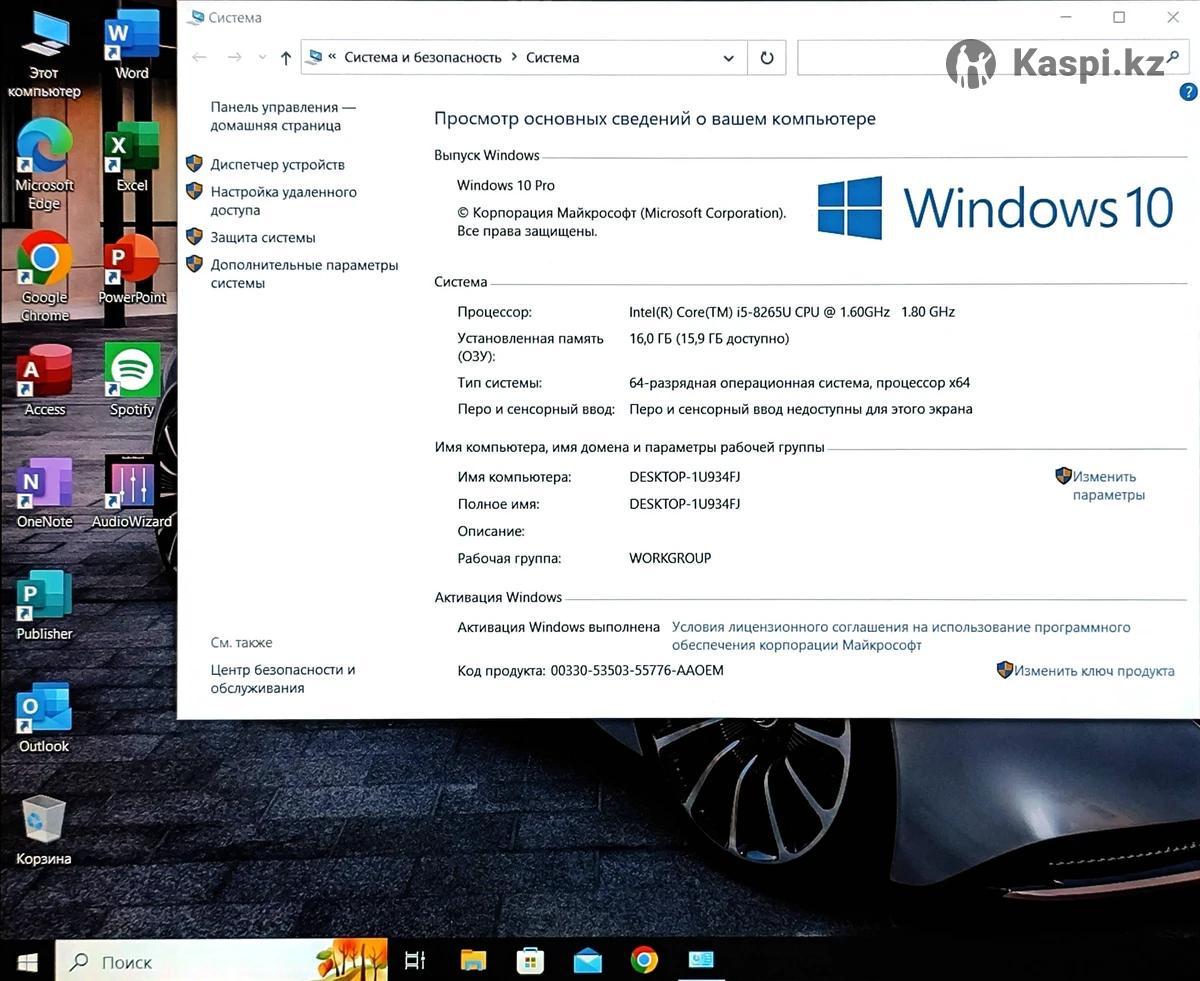This screenshot has height=981, width=1200.
Task: Select the Этот компьютер desktop icon
Action: tap(44, 54)
